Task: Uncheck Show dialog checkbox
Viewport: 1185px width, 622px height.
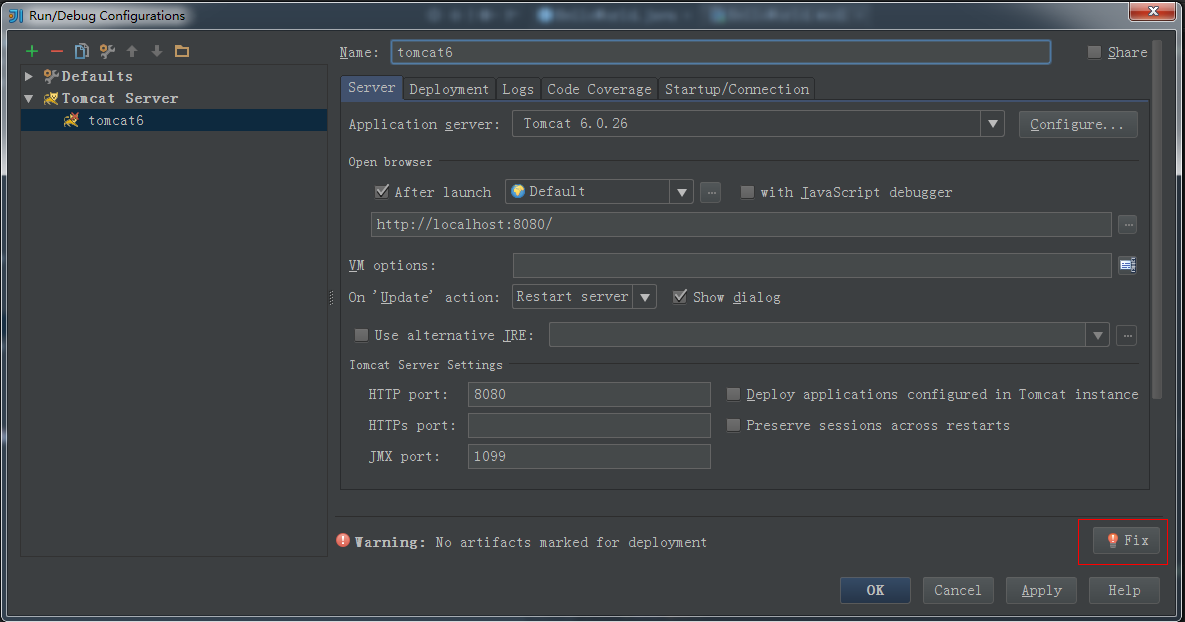Action: (680, 296)
